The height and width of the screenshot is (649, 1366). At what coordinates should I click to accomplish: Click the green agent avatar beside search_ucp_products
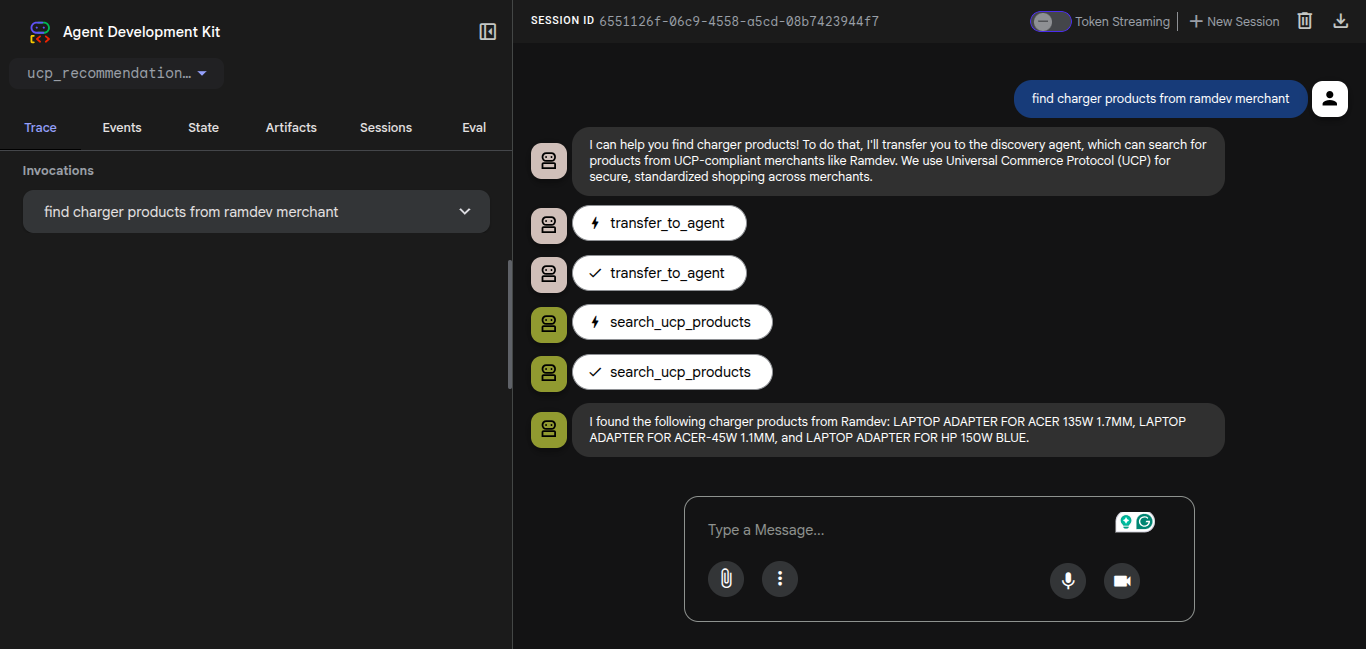click(548, 324)
